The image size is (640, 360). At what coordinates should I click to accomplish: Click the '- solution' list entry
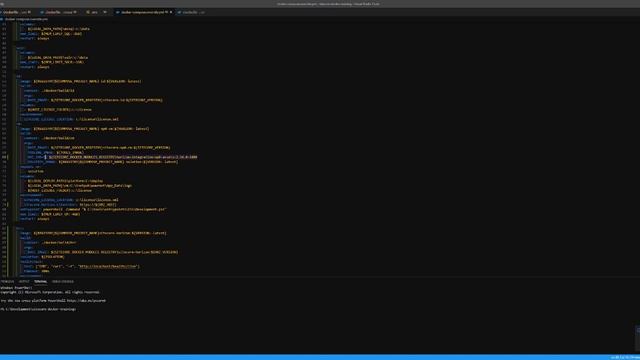[x=34, y=171]
